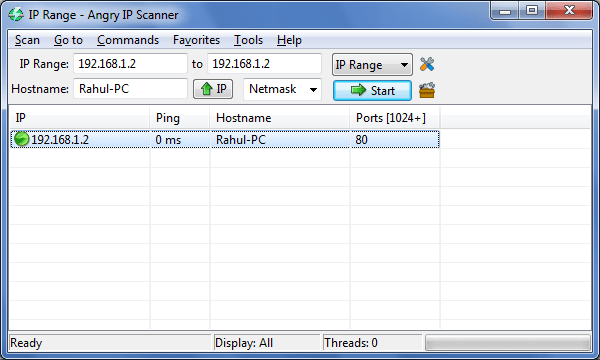Image resolution: width=600 pixels, height=360 pixels.
Task: Click the IP button with up arrow
Action: [x=213, y=89]
